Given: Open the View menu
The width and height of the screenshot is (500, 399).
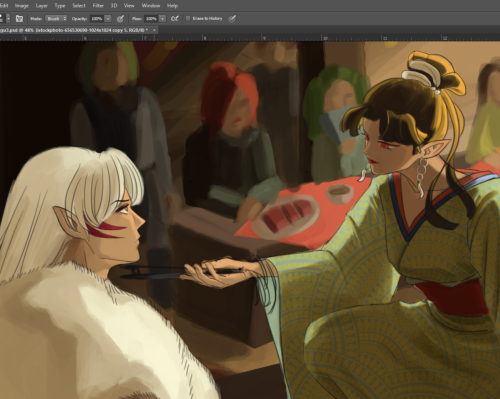Looking at the screenshot, I should [x=129, y=6].
